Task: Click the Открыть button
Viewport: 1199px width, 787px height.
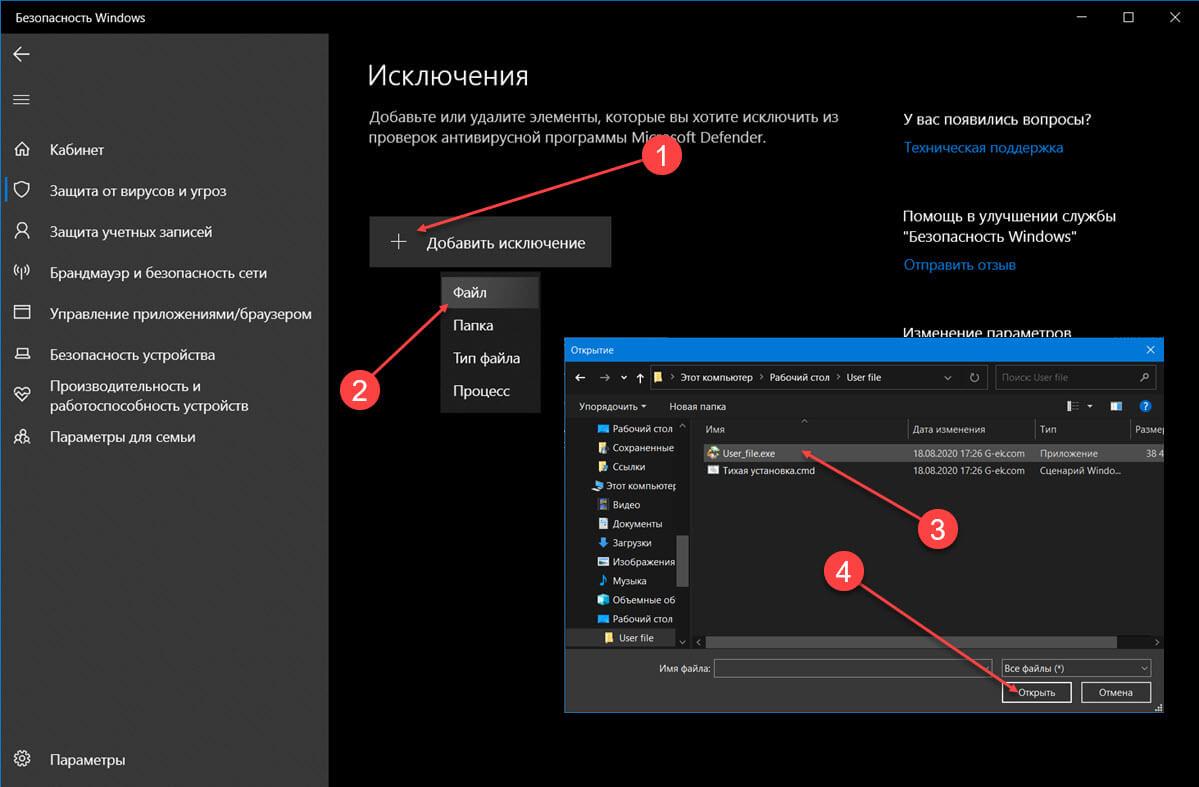Action: (1036, 692)
